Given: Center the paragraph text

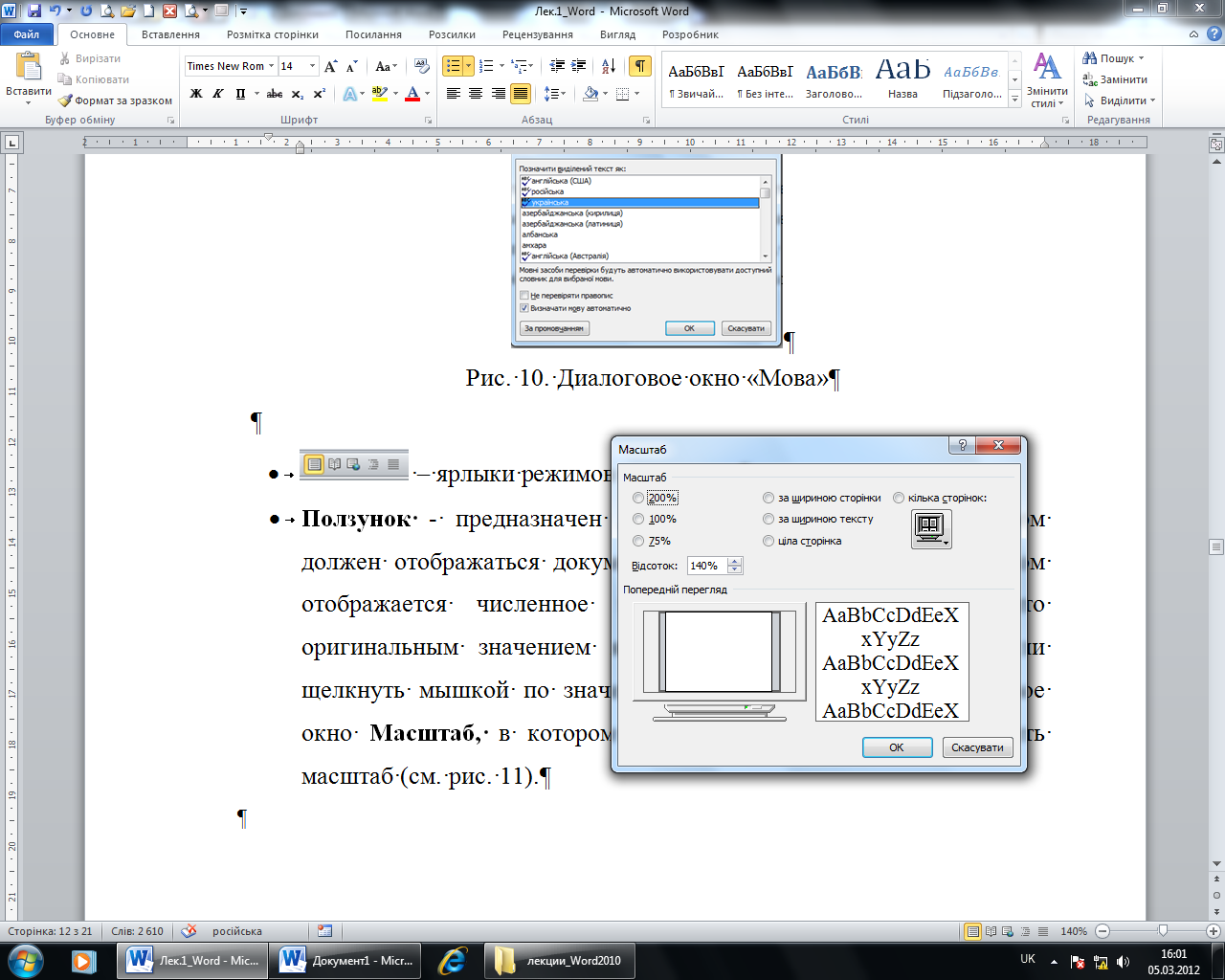Looking at the screenshot, I should coord(476,94).
